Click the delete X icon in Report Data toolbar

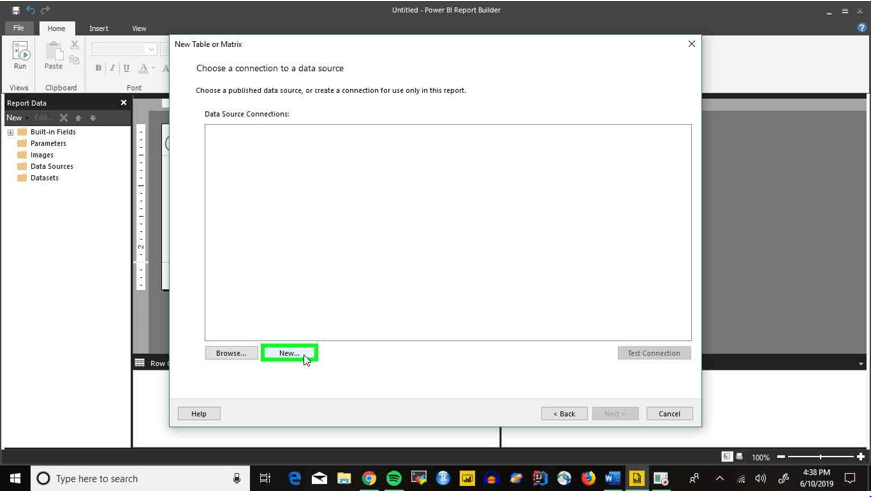coord(63,118)
